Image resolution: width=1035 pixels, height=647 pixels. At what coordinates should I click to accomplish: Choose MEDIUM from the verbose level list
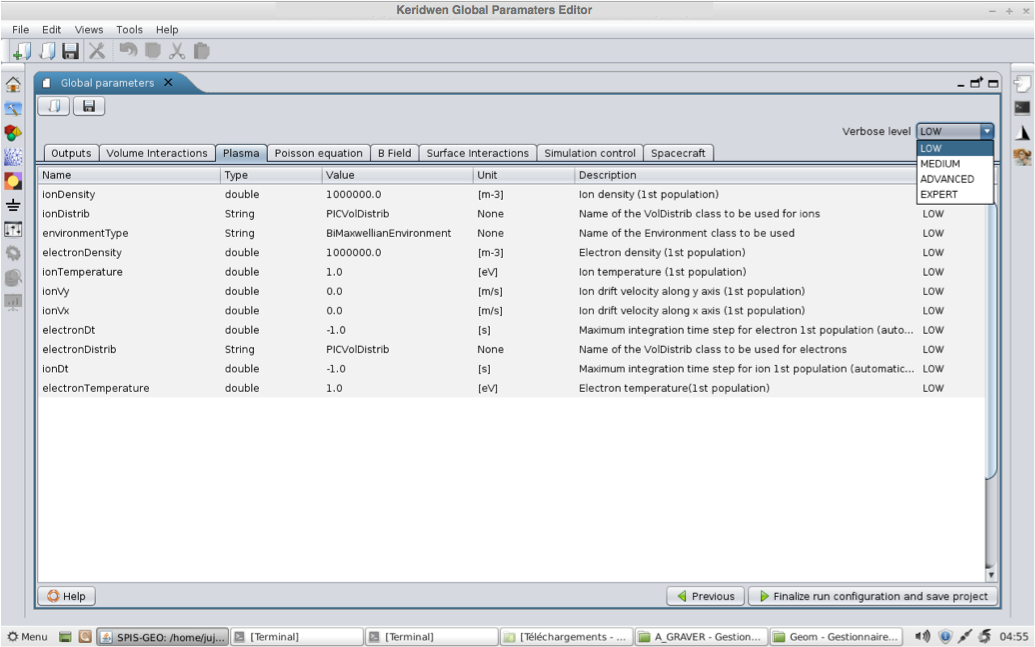tap(940, 164)
